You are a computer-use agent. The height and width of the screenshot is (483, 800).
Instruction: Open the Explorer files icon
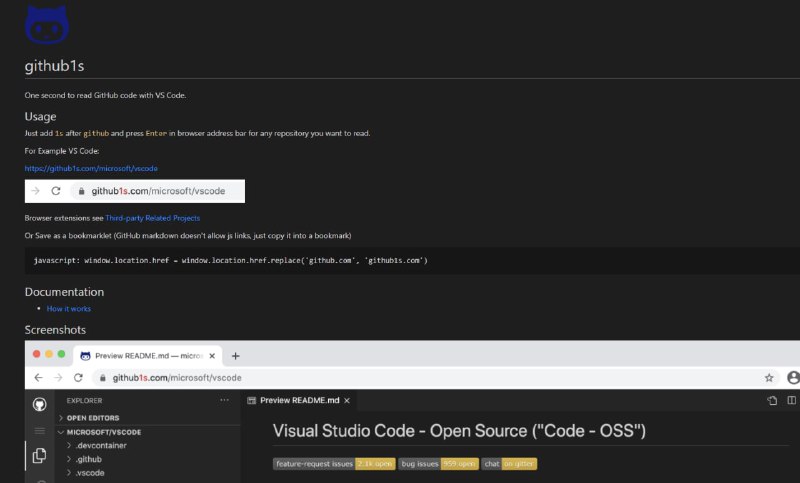tap(40, 455)
